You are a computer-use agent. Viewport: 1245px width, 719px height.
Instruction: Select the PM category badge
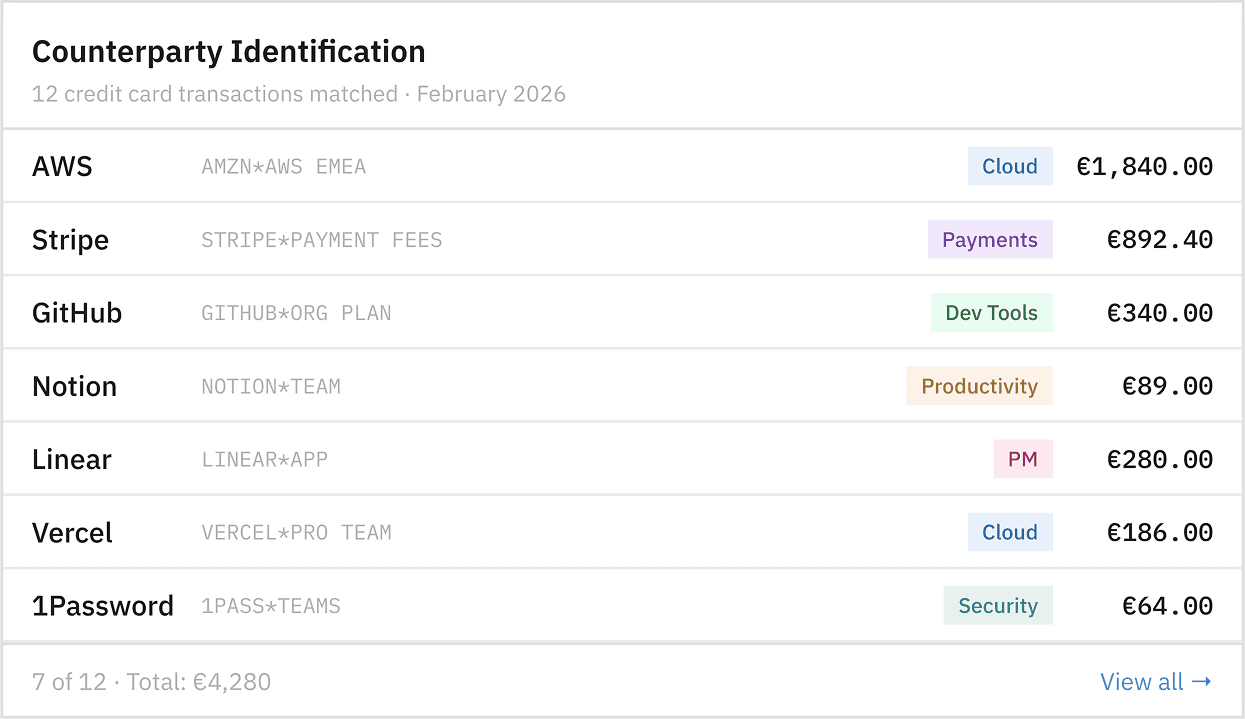coord(1022,460)
